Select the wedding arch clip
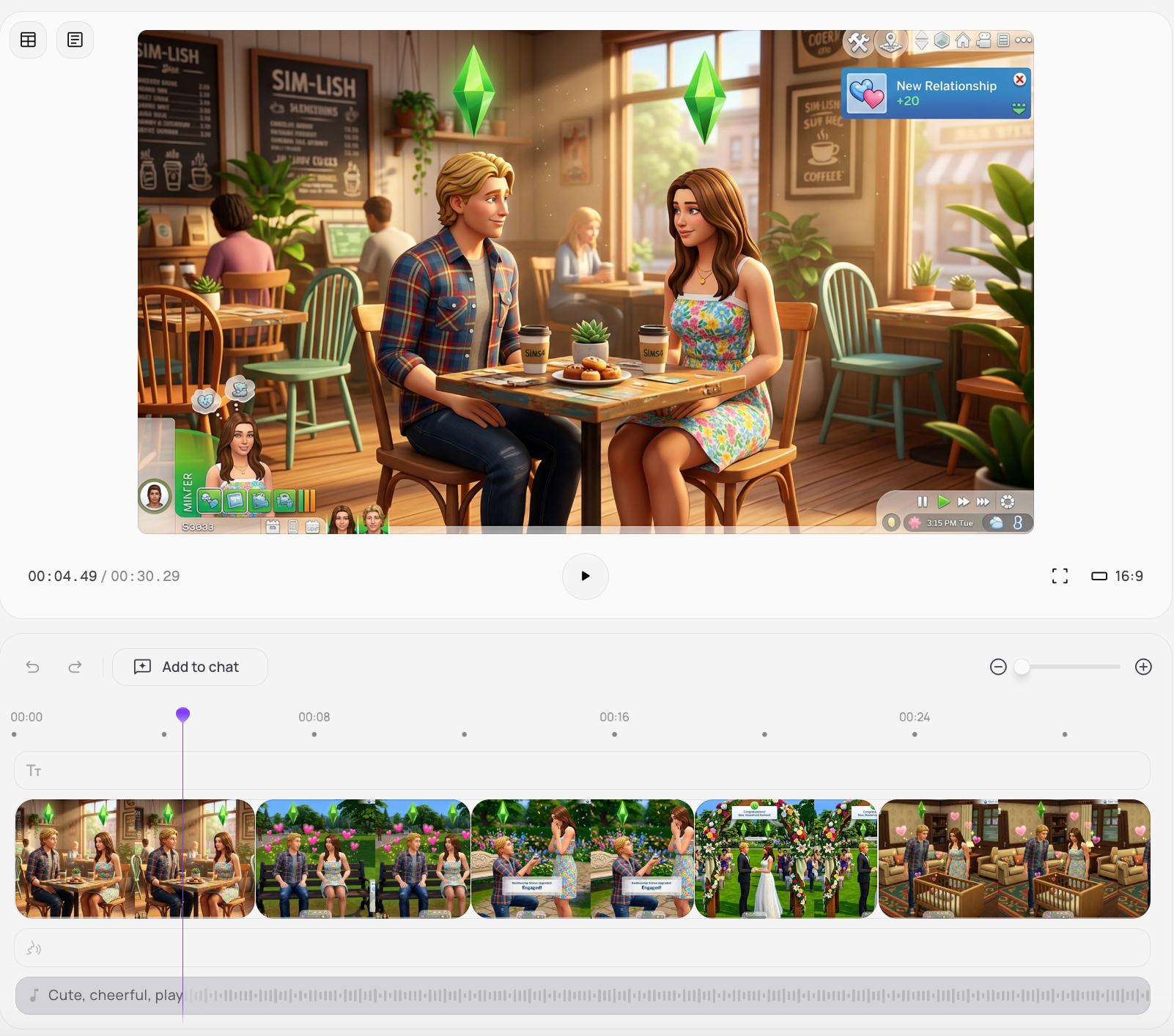 point(785,858)
